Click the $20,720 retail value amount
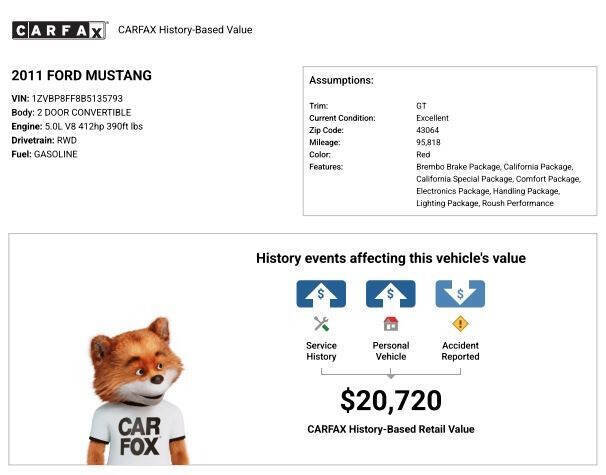606x475 pixels. (390, 401)
